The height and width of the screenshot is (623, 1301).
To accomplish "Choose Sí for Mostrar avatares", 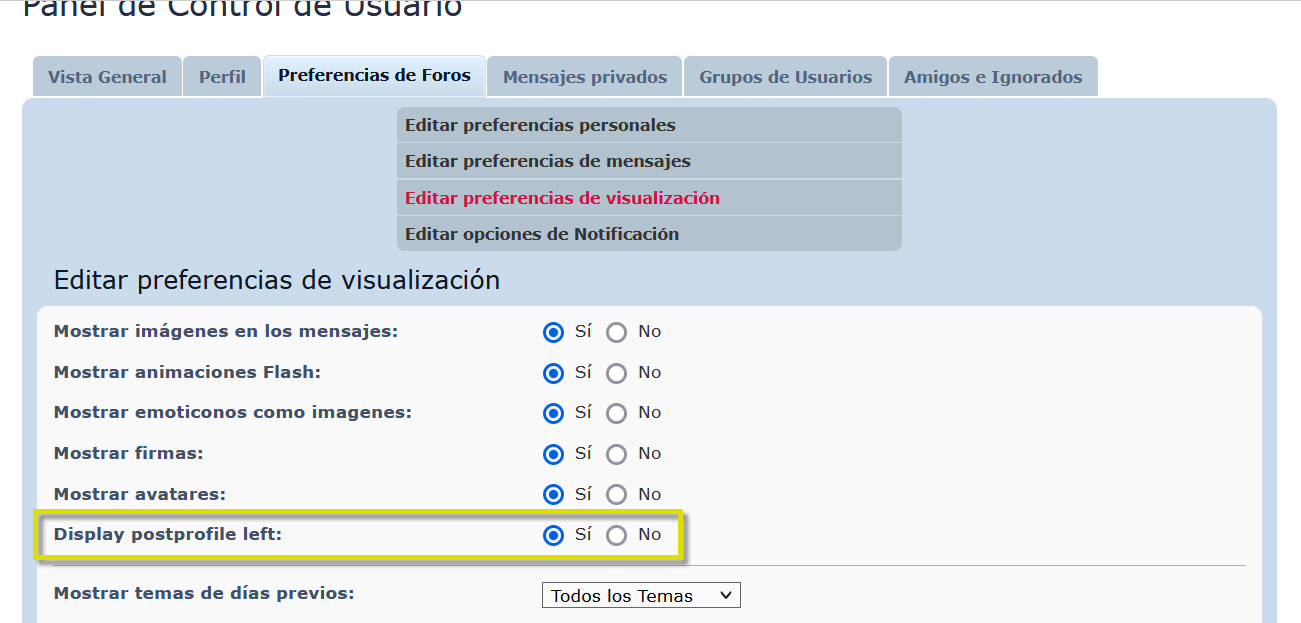I will point(553,495).
